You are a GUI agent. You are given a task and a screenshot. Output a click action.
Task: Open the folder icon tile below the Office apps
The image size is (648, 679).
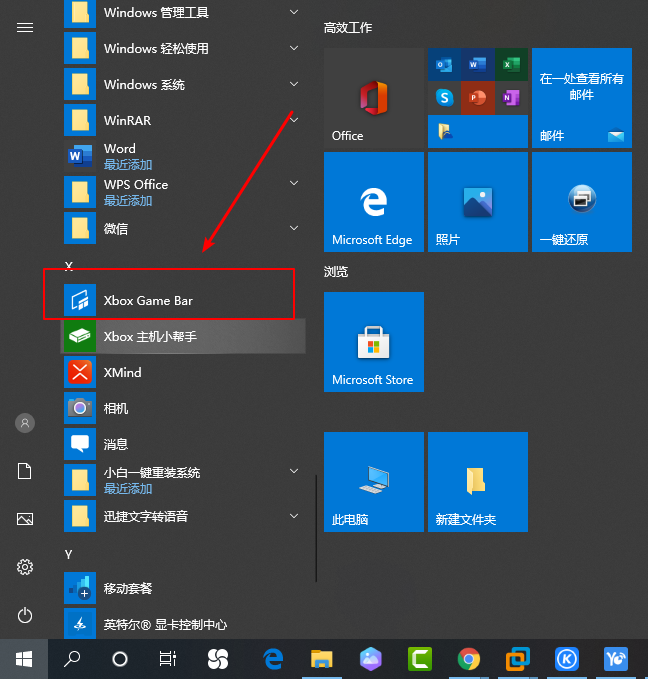click(x=478, y=132)
